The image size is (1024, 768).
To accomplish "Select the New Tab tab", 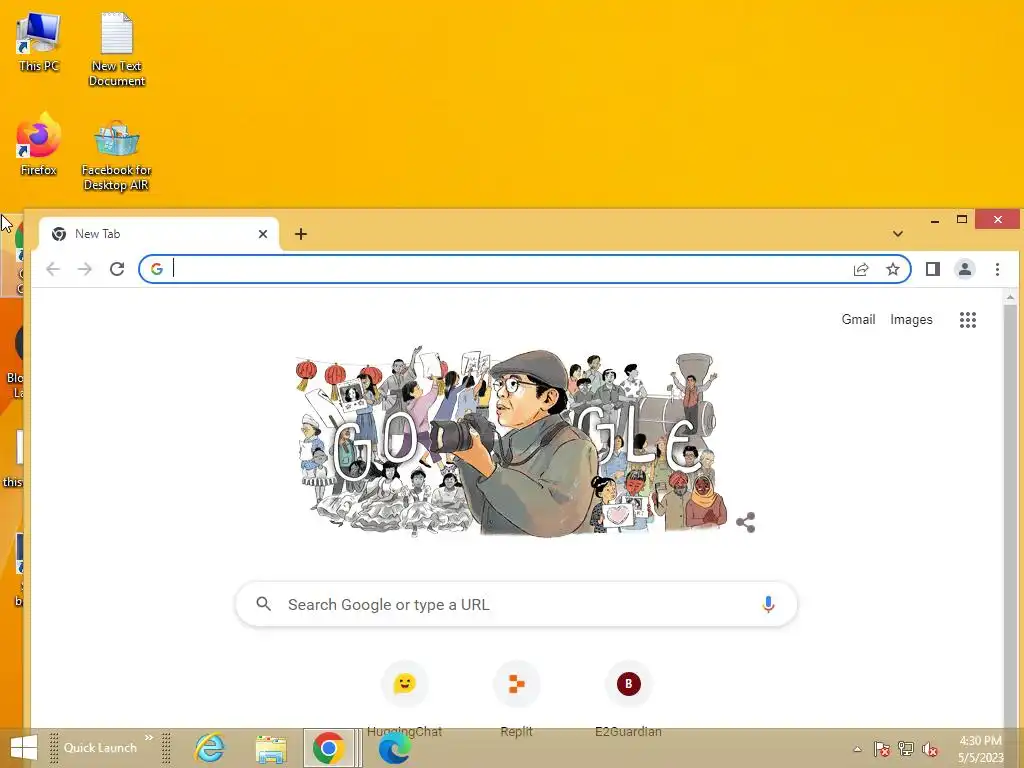I will pyautogui.click(x=159, y=234).
